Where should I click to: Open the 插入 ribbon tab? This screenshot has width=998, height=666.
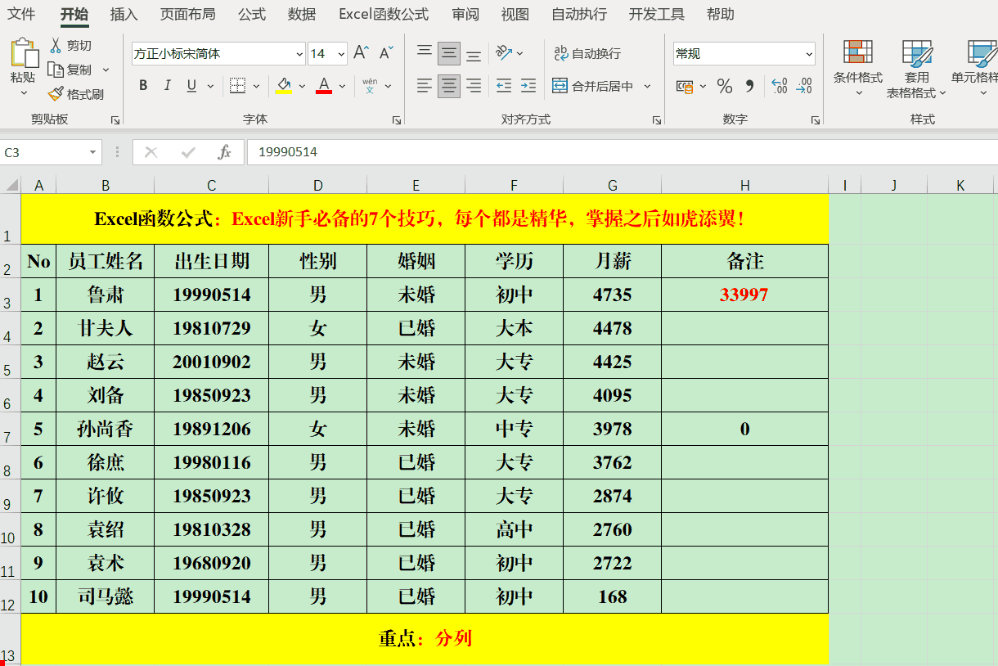(x=124, y=14)
